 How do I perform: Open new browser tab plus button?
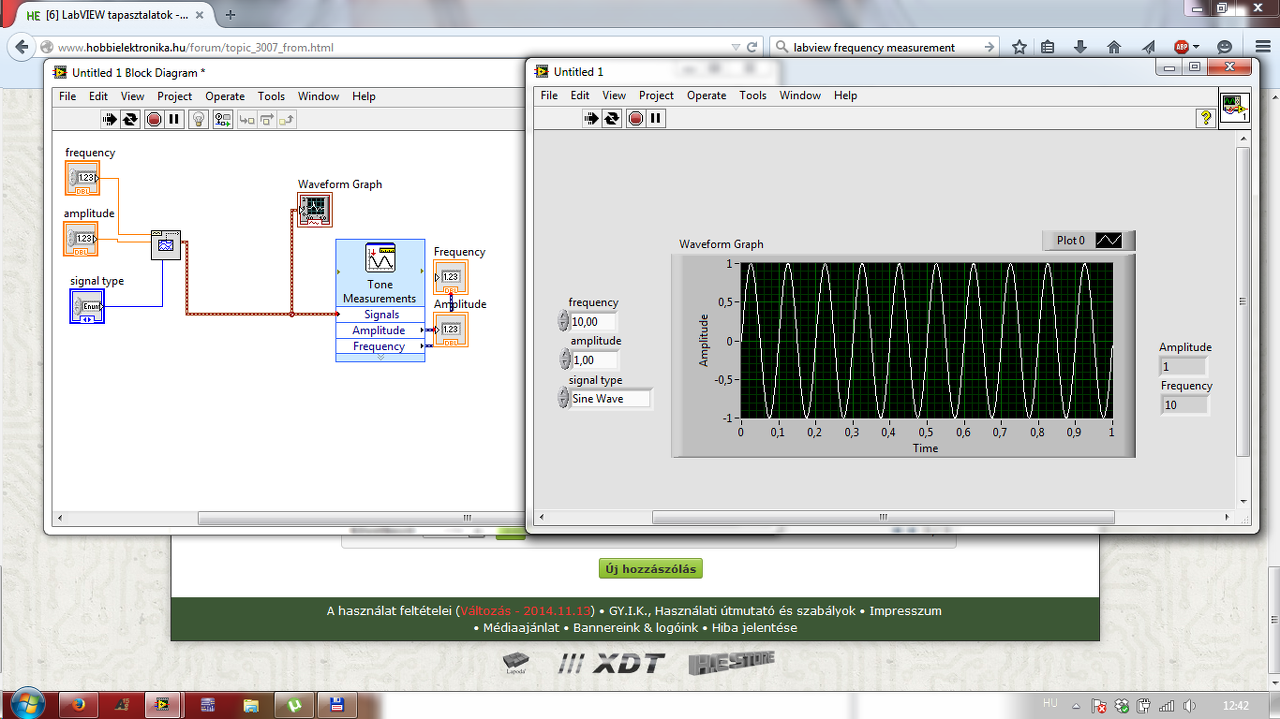(230, 15)
